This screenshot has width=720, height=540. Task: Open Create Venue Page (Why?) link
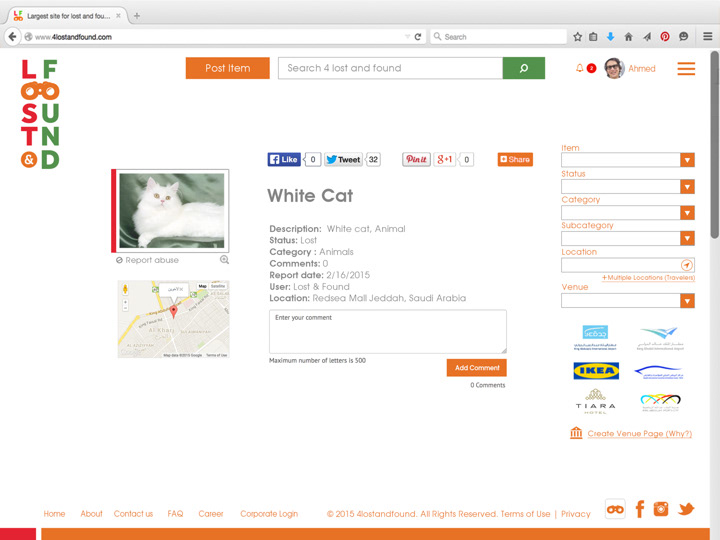[640, 433]
